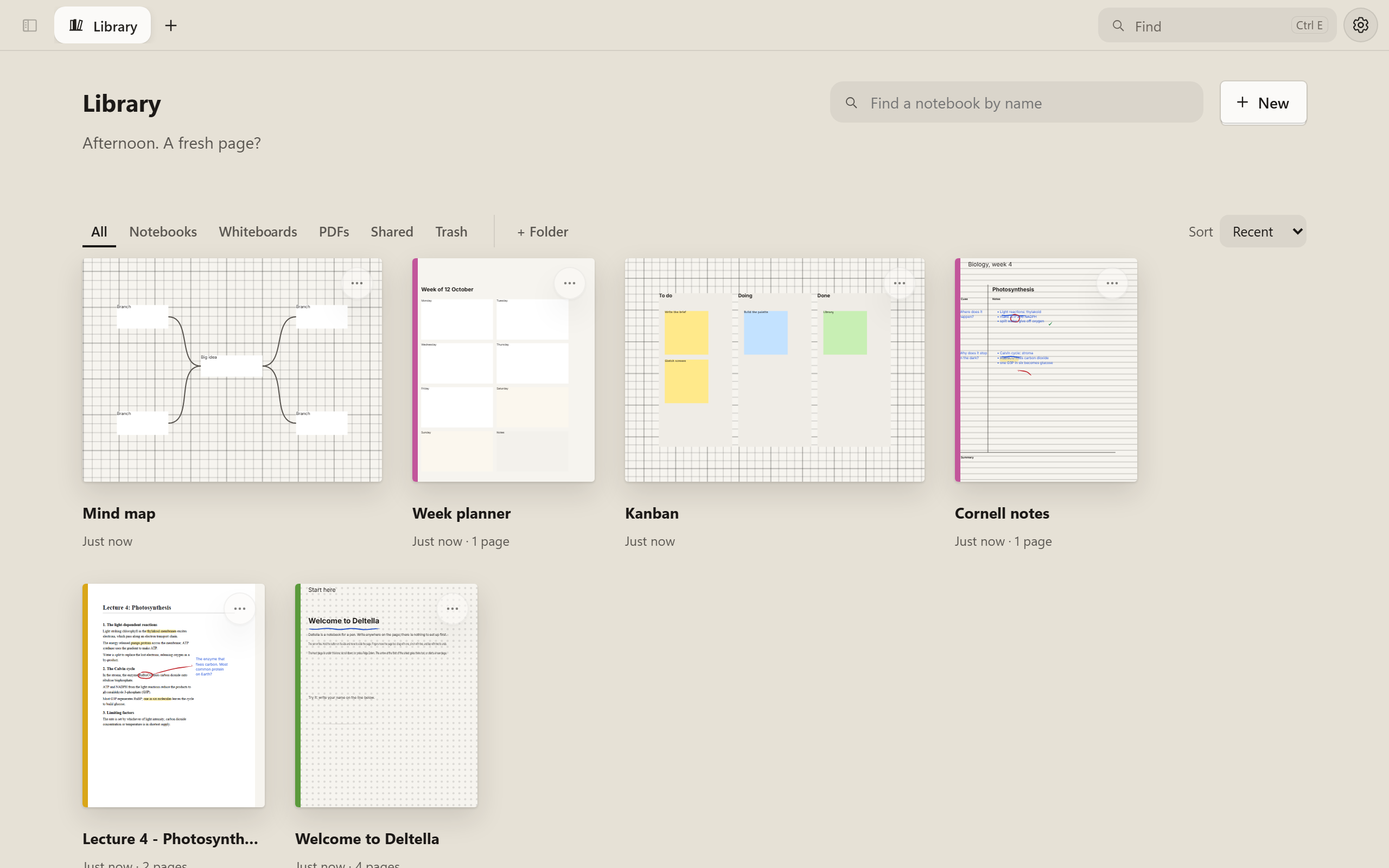1389x868 pixels.
Task: Select the All filter tab
Action: click(99, 231)
